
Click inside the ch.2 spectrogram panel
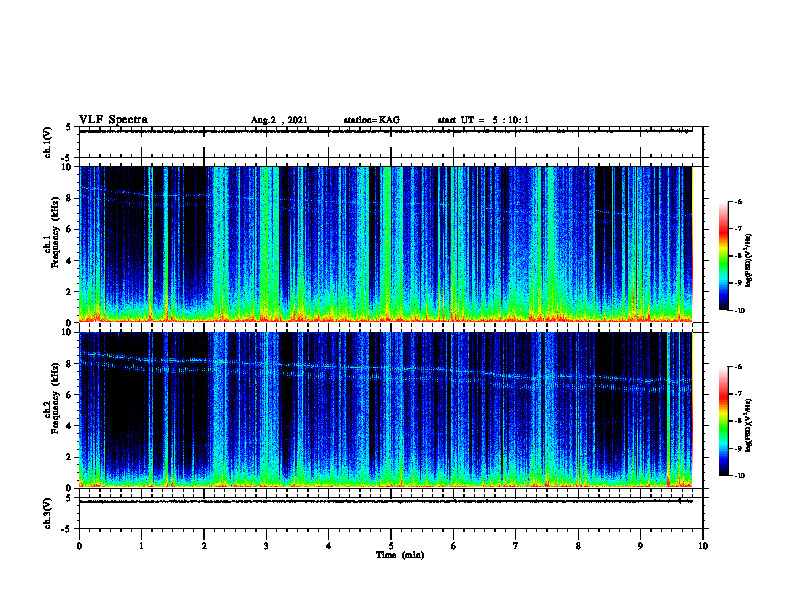[385, 410]
